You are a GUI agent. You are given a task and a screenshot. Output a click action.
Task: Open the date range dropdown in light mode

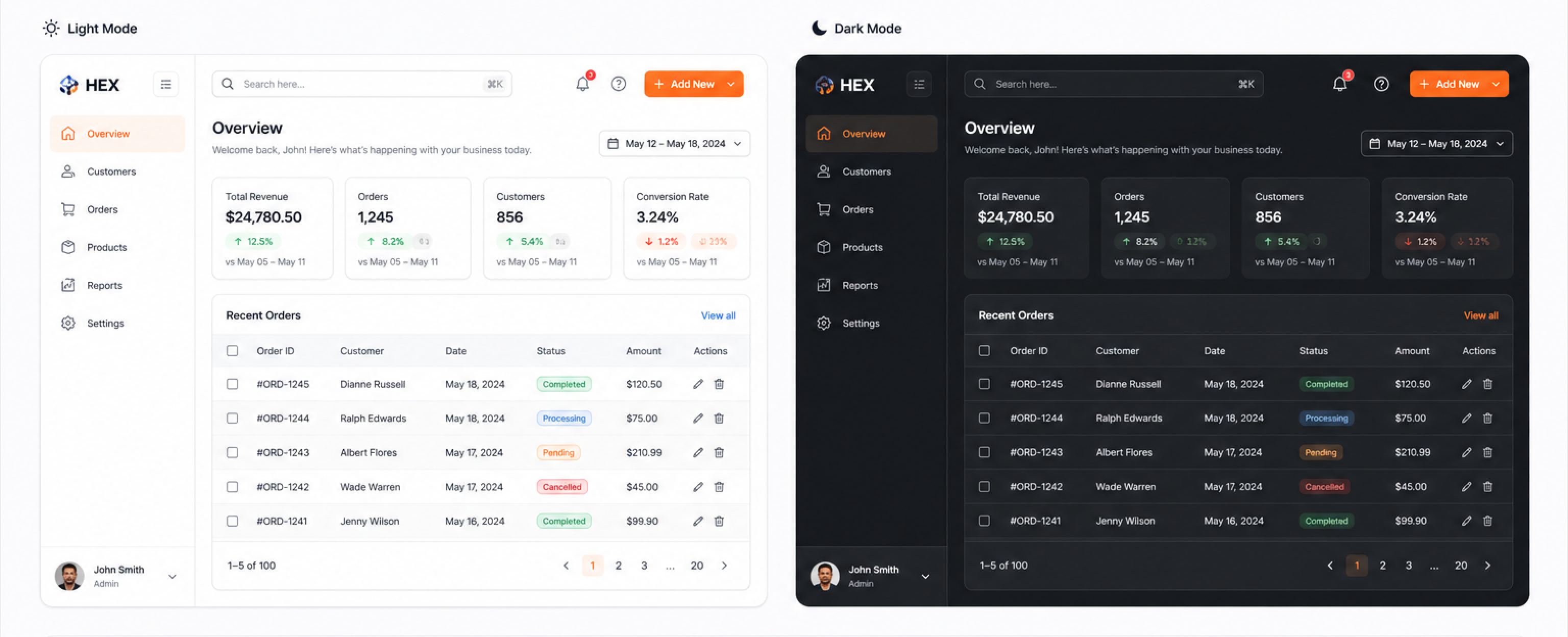[x=674, y=144]
